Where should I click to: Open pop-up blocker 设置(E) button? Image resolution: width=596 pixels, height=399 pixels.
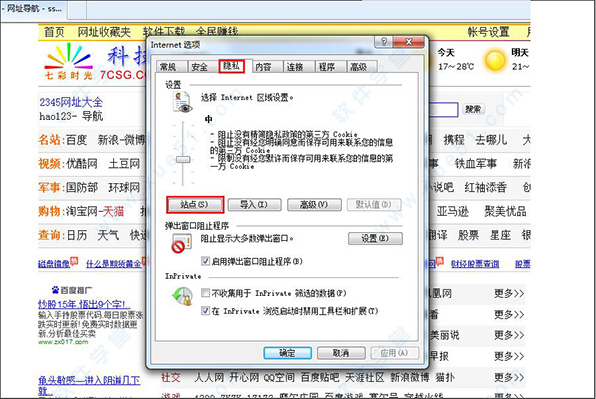(375, 238)
